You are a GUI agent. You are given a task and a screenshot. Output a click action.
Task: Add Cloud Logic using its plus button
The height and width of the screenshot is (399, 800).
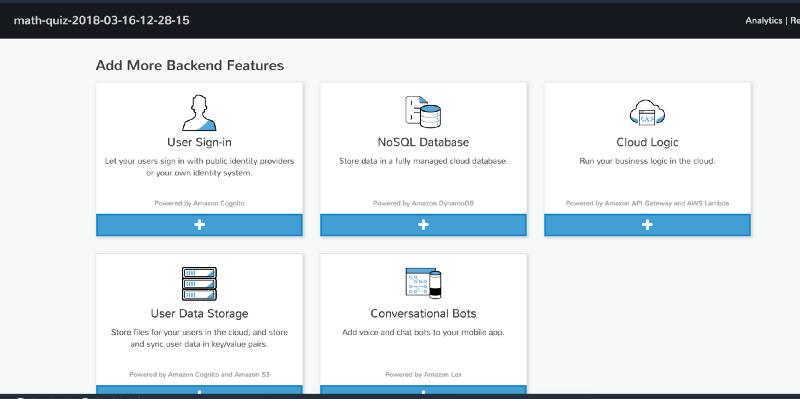click(x=647, y=225)
